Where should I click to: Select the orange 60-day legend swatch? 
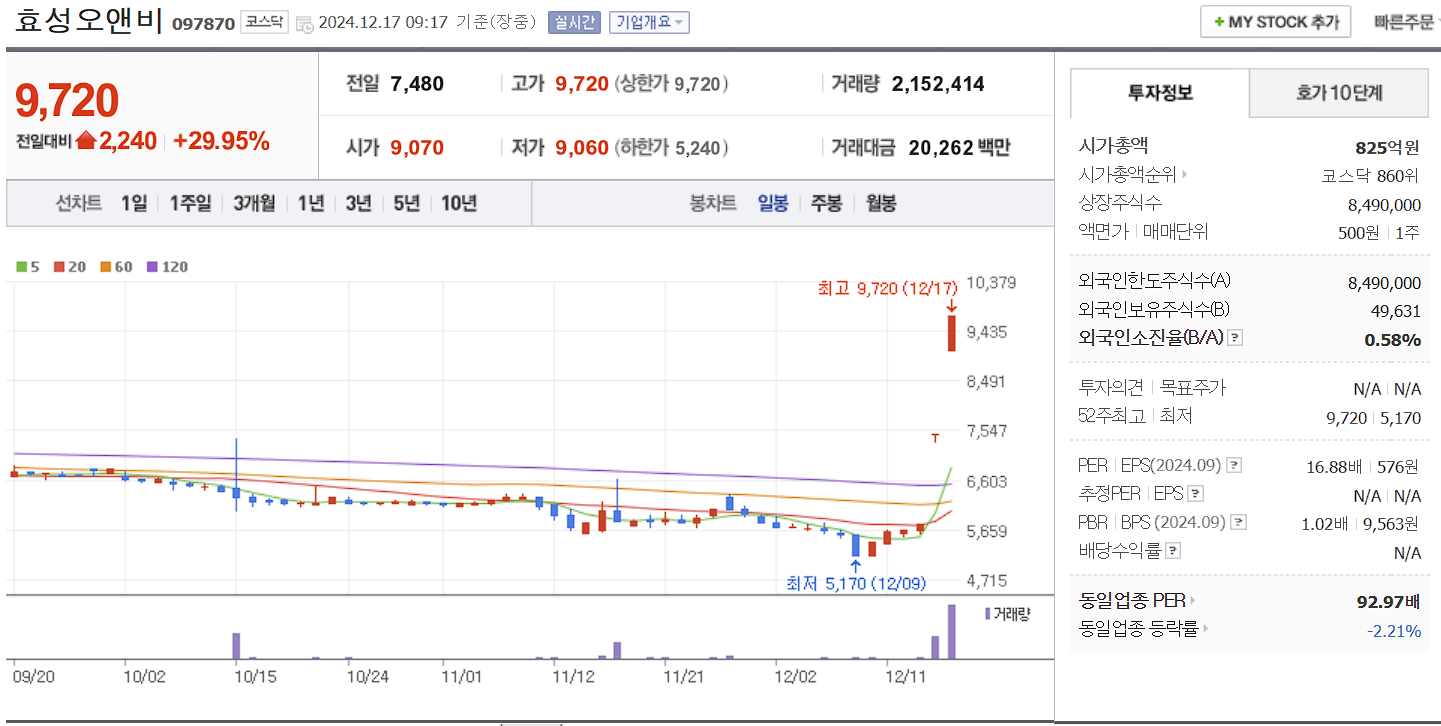pyautogui.click(x=107, y=267)
